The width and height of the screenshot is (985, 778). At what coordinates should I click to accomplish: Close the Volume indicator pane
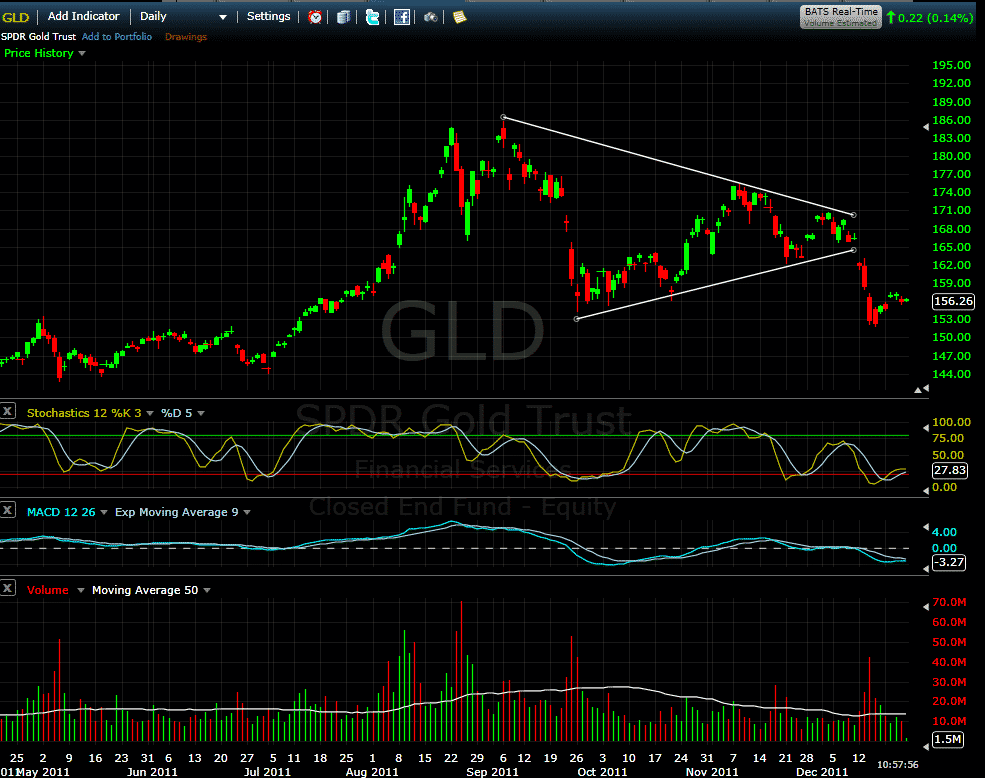(x=8, y=588)
